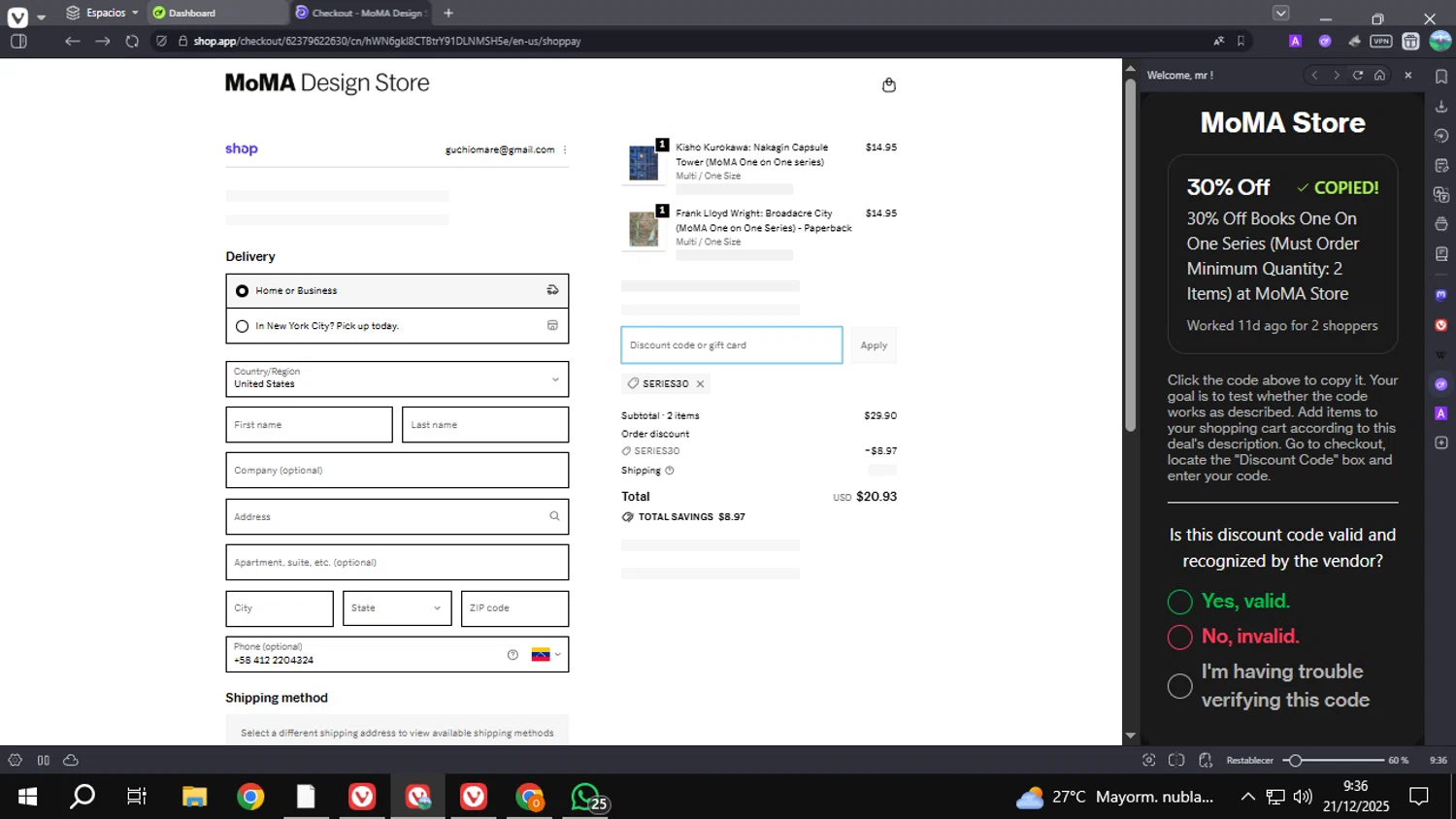This screenshot has height=819, width=1456.
Task: Click Restablecer zoom reset button
Action: click(x=1249, y=761)
